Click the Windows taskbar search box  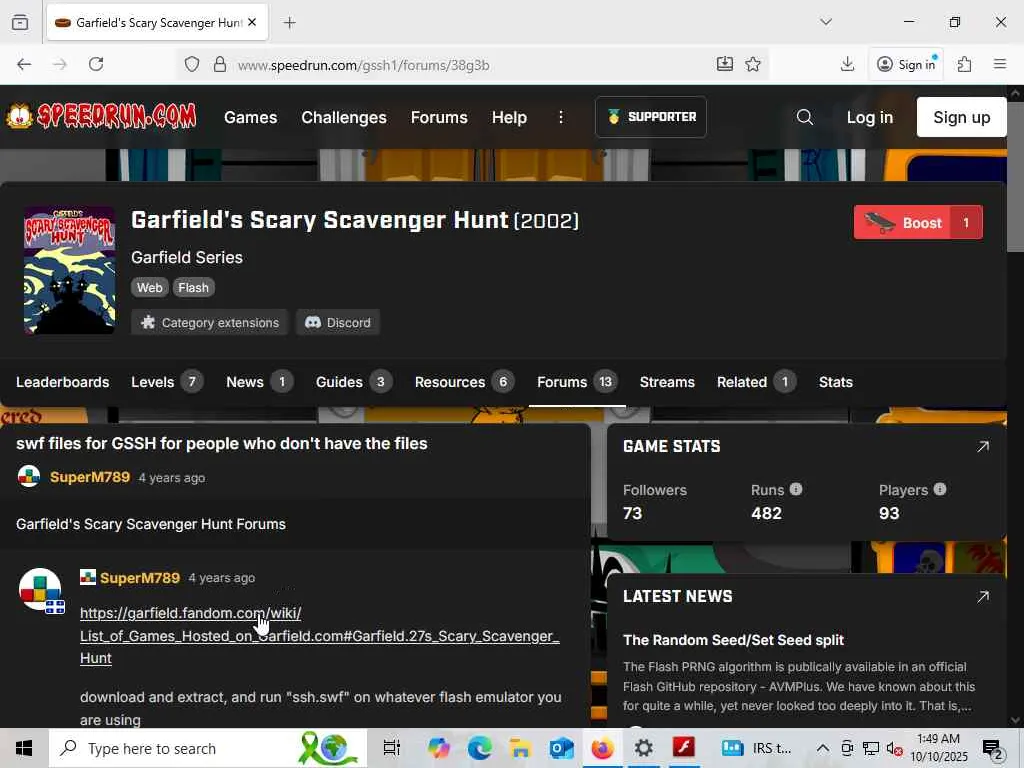click(208, 748)
